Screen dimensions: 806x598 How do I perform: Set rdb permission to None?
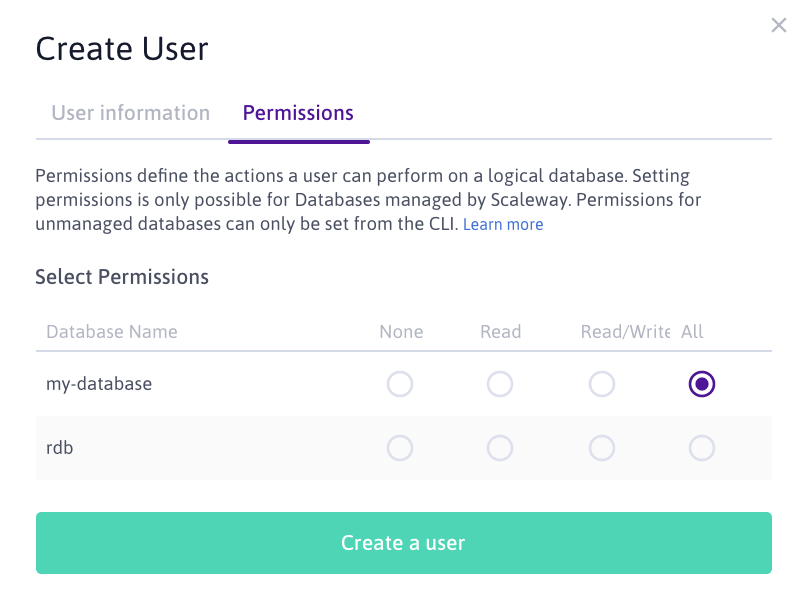400,448
